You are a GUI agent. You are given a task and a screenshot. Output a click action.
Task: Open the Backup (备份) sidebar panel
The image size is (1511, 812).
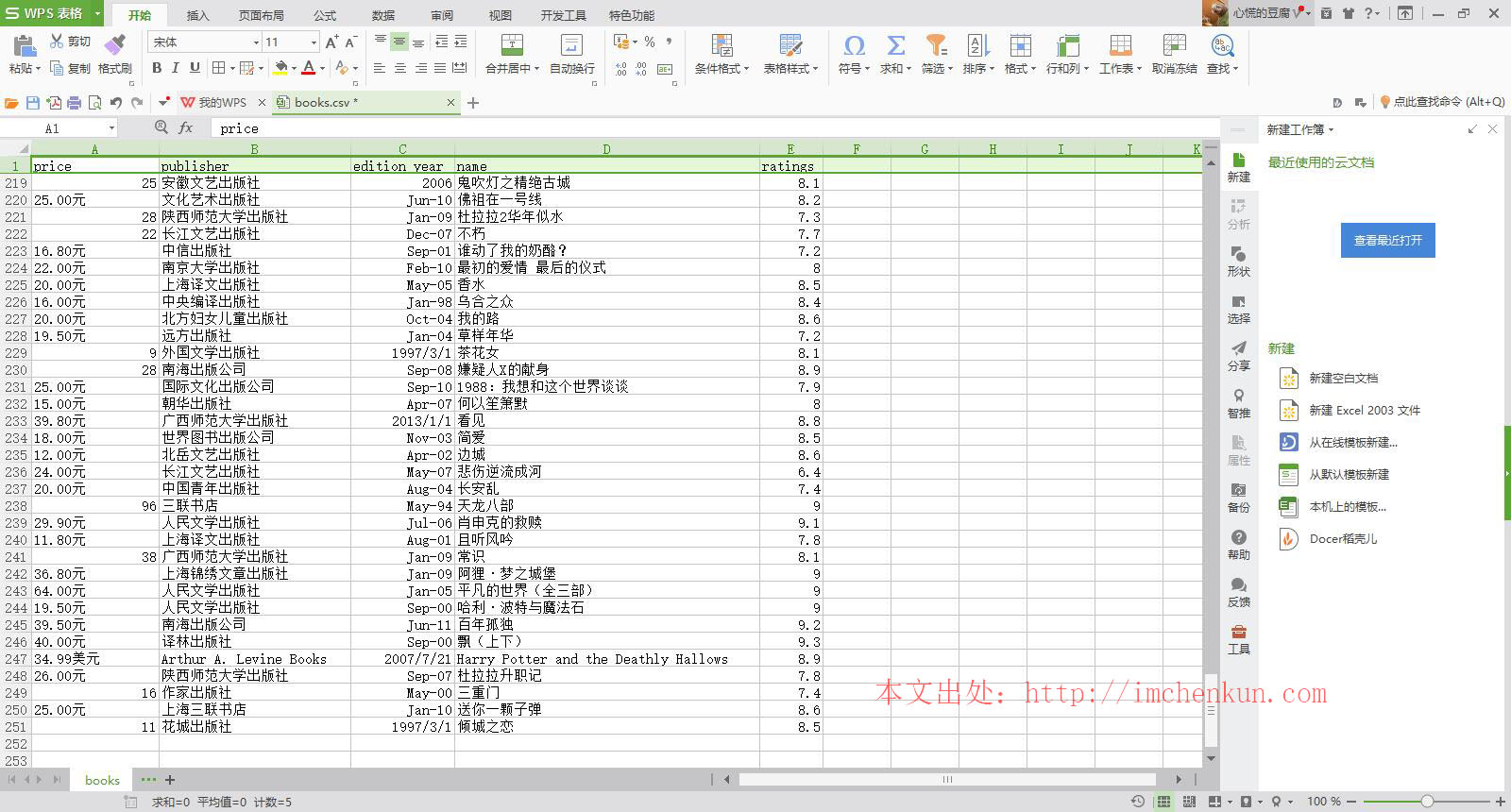pos(1238,497)
